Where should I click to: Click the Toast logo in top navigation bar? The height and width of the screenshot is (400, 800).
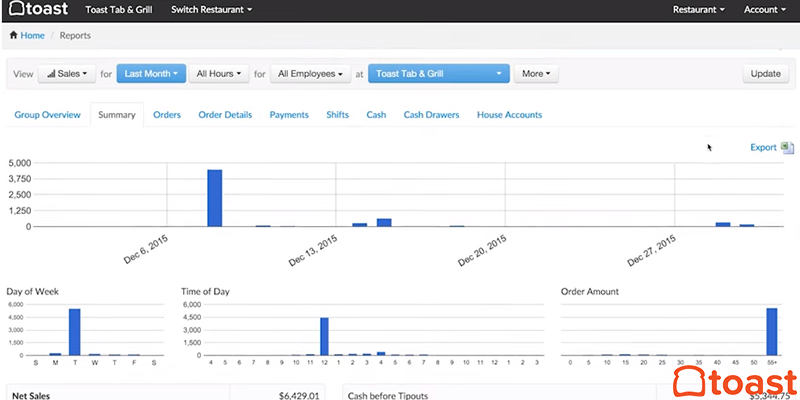(x=39, y=10)
